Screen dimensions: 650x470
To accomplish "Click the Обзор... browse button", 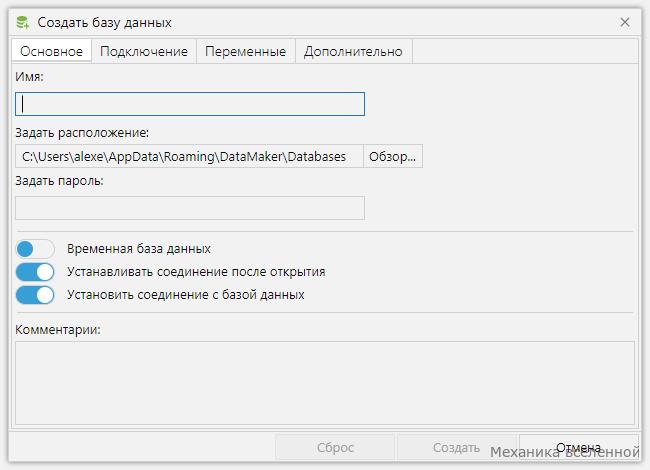I will click(x=393, y=156).
